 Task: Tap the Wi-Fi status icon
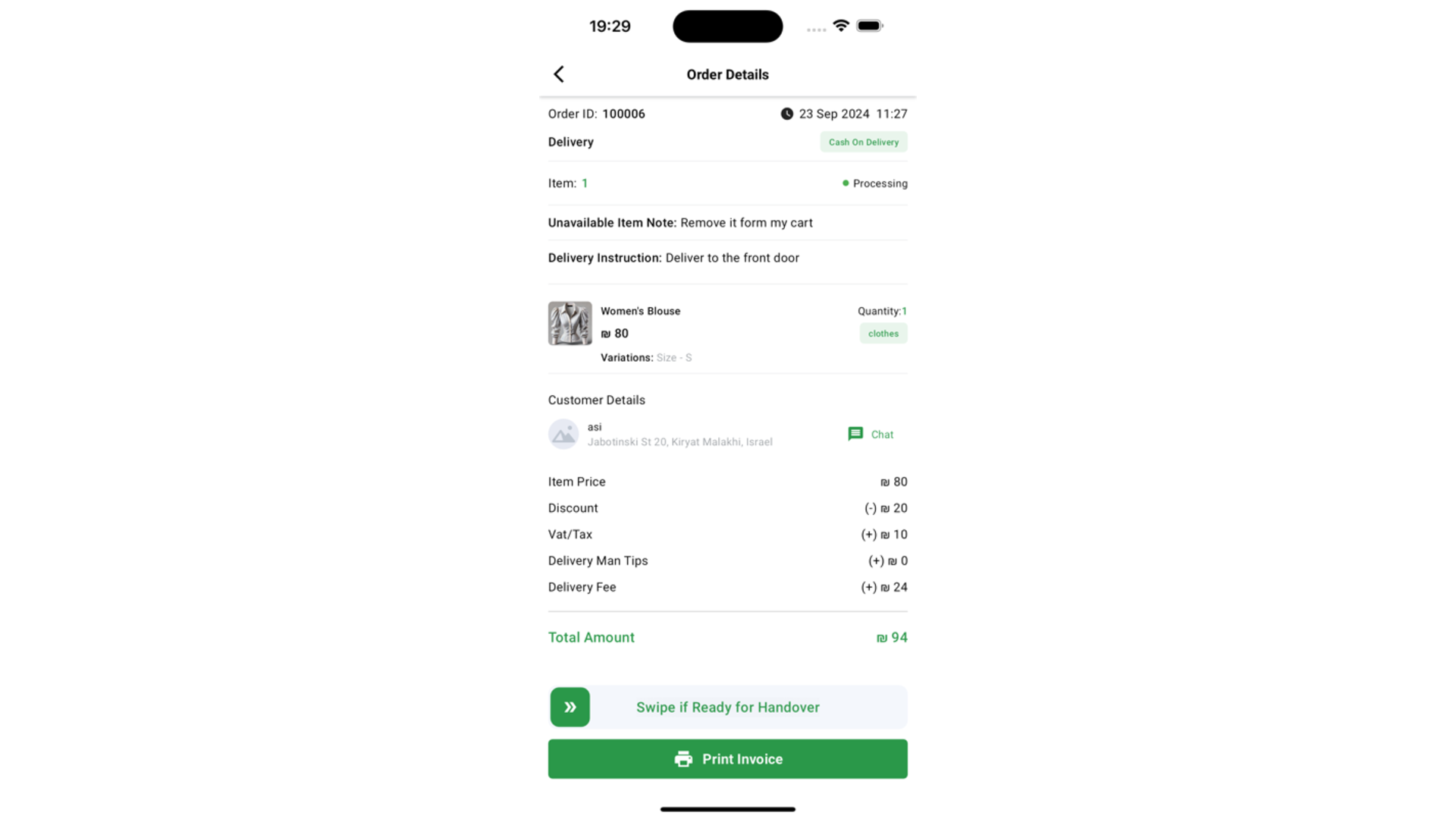click(x=841, y=26)
